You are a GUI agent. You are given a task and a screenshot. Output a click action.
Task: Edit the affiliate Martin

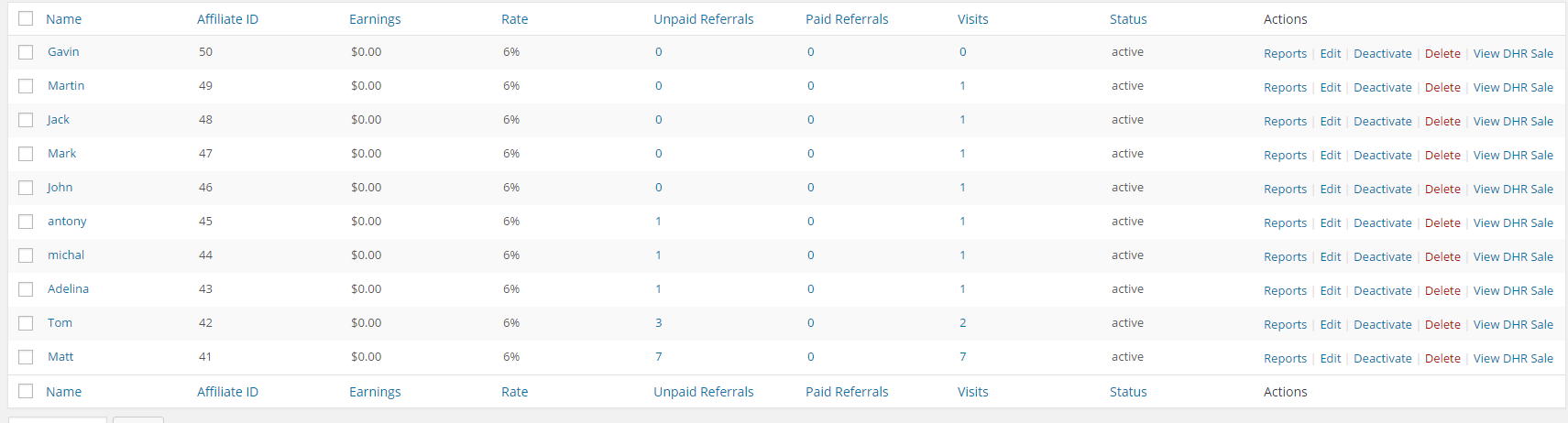[x=1330, y=88]
